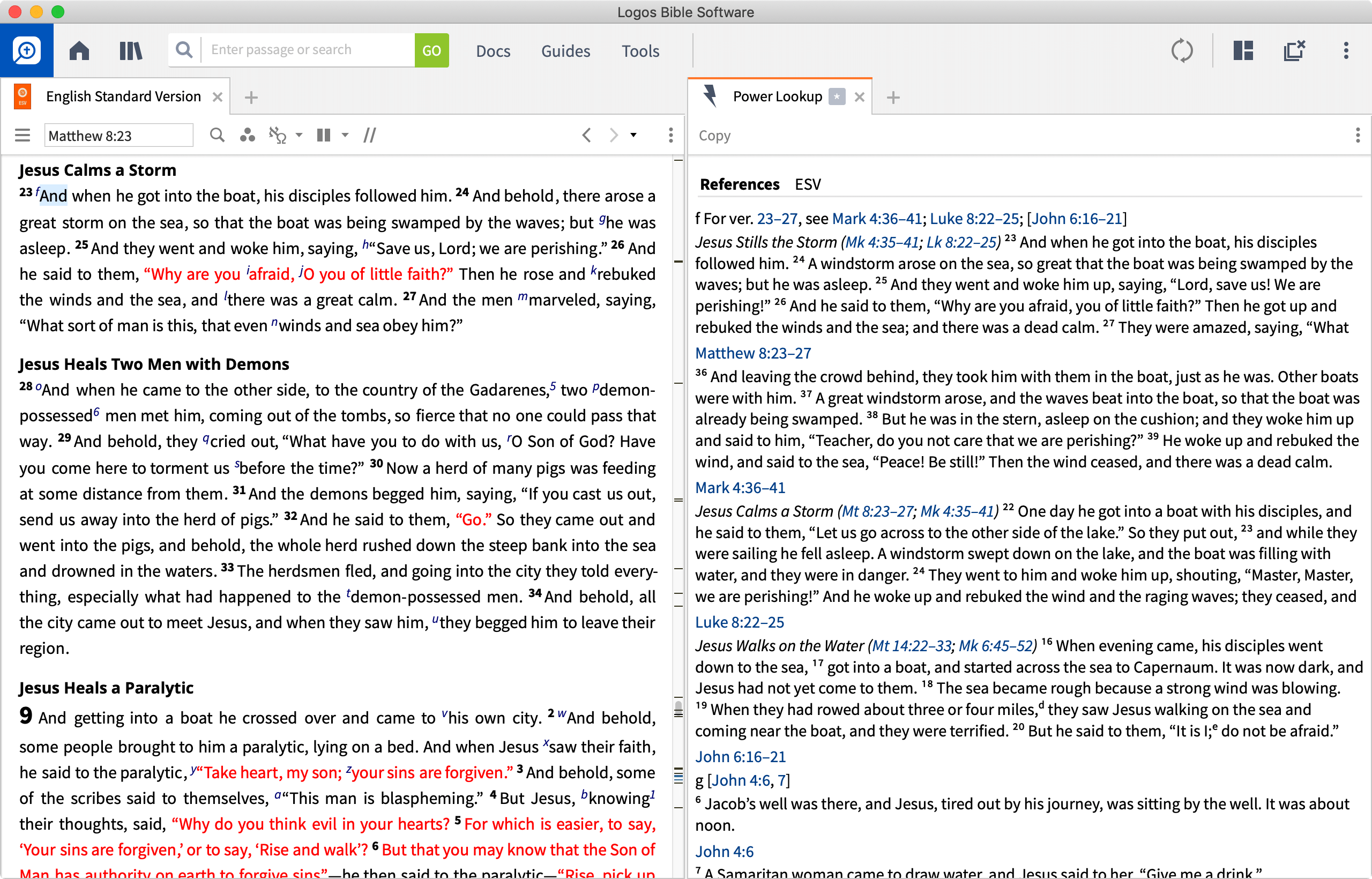Screen dimensions: 1372x879
Task: Go to the Home page icon
Action: (79, 51)
